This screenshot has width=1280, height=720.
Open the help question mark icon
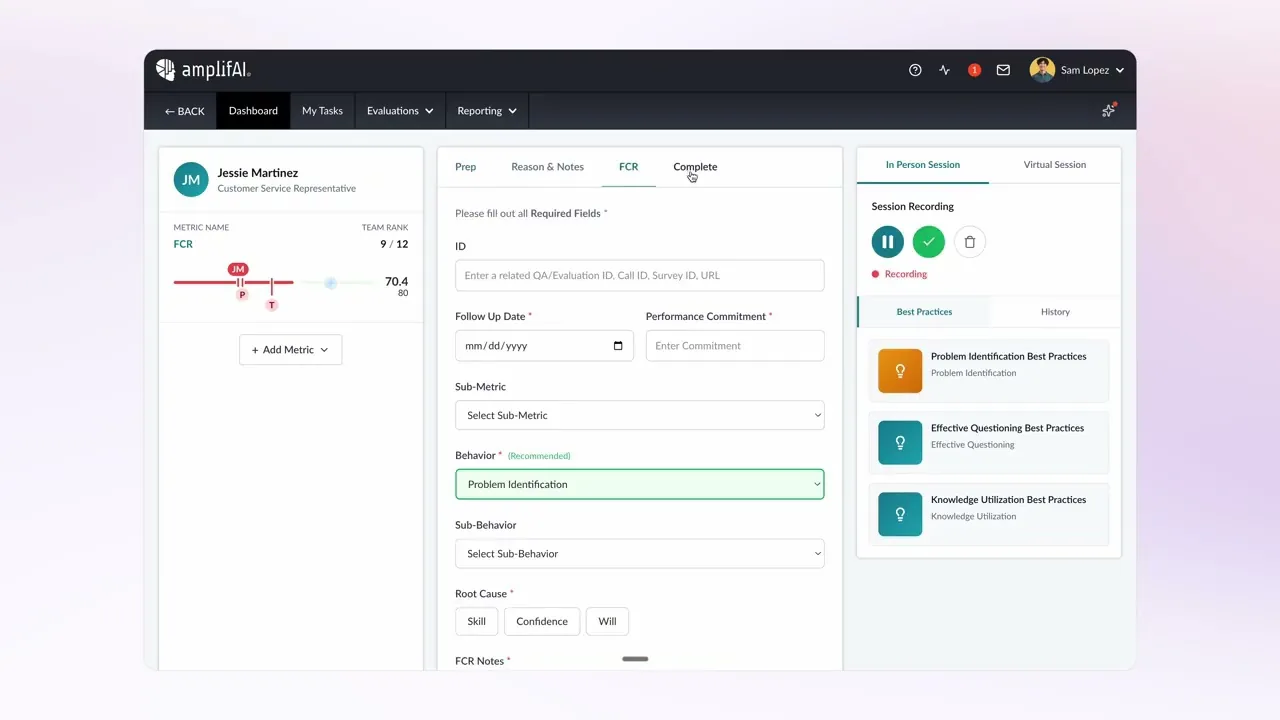tap(915, 70)
